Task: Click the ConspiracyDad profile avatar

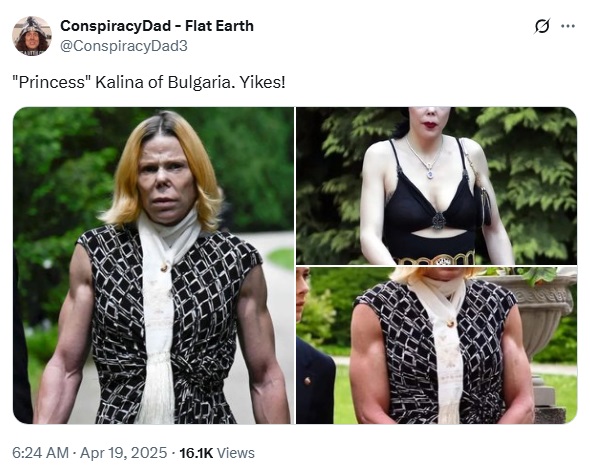Action: pyautogui.click(x=32, y=36)
